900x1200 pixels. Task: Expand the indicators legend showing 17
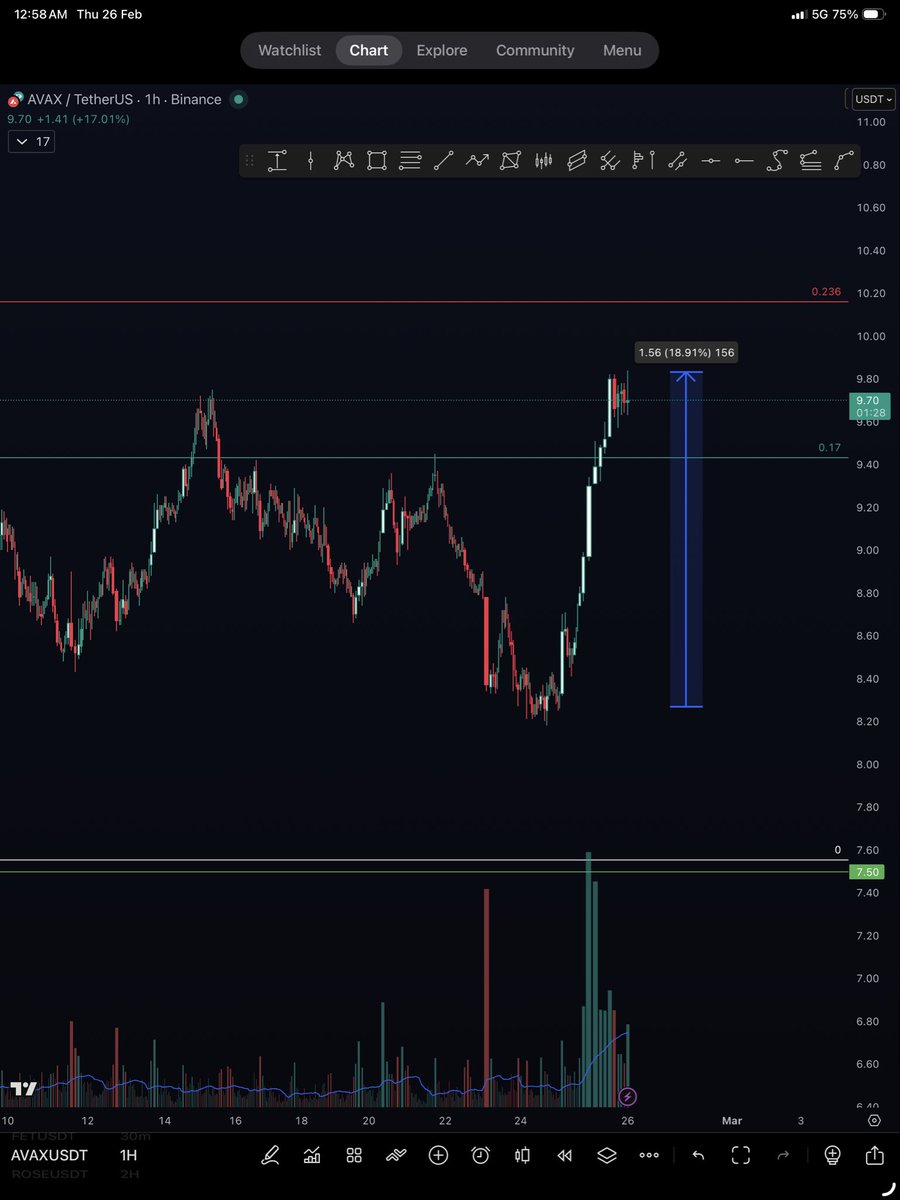coord(31,142)
